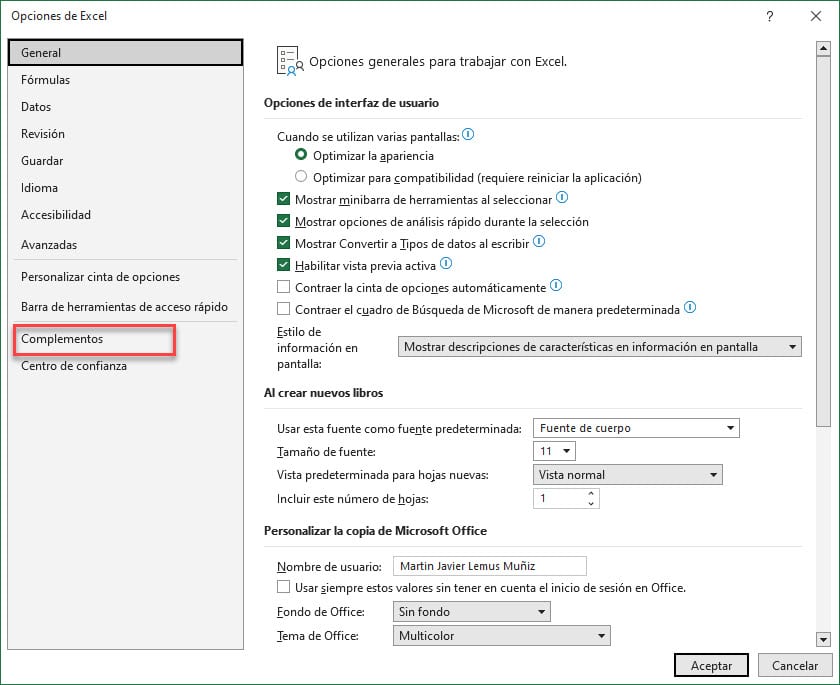The image size is (840, 685).
Task: Click info icon beside 'Contraer la cinta de opciones'
Action: [556, 286]
